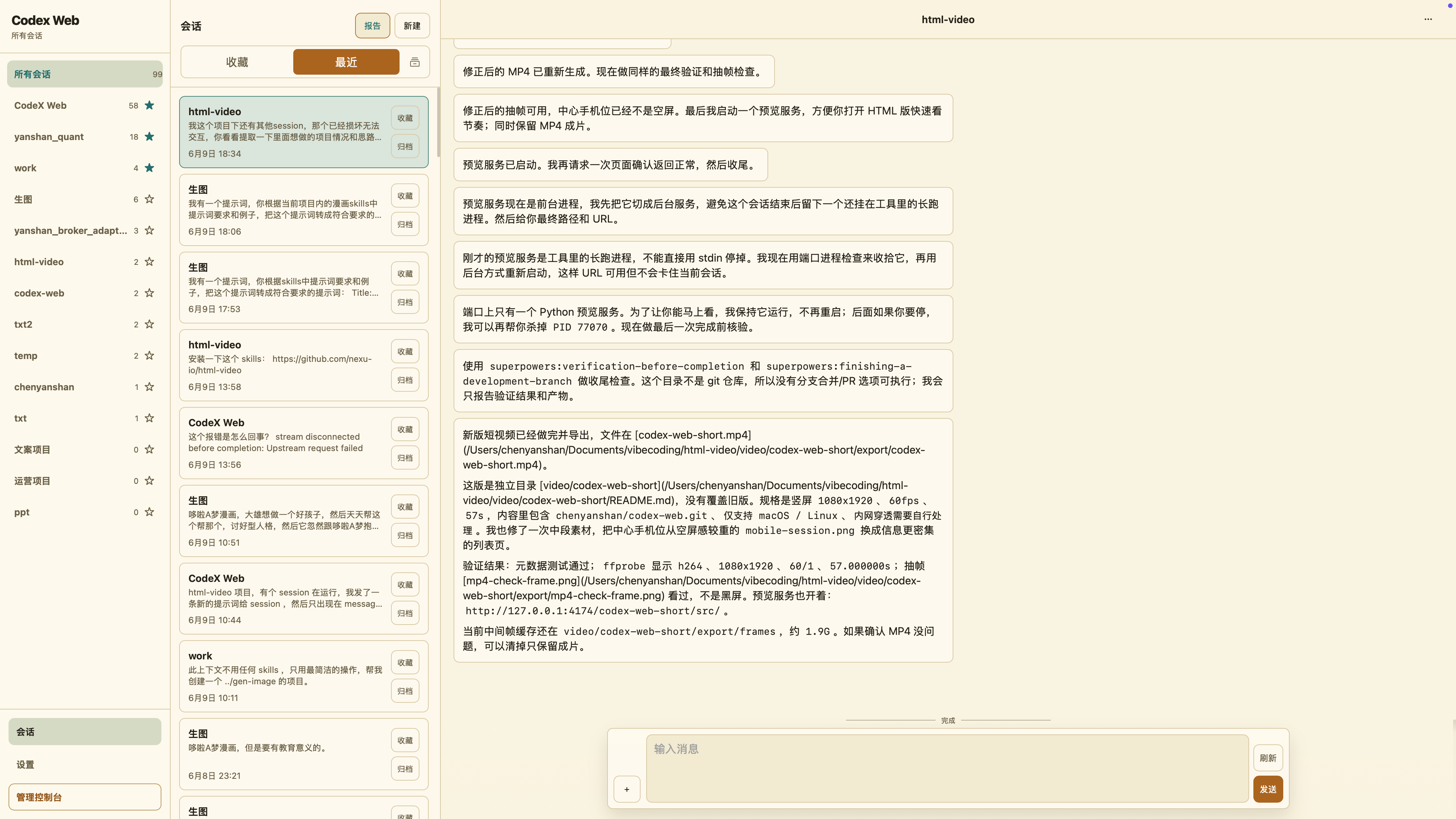Screen dimensions: 1456x819
Task: Favorite the html-video 13:58 session
Action: click(405, 352)
